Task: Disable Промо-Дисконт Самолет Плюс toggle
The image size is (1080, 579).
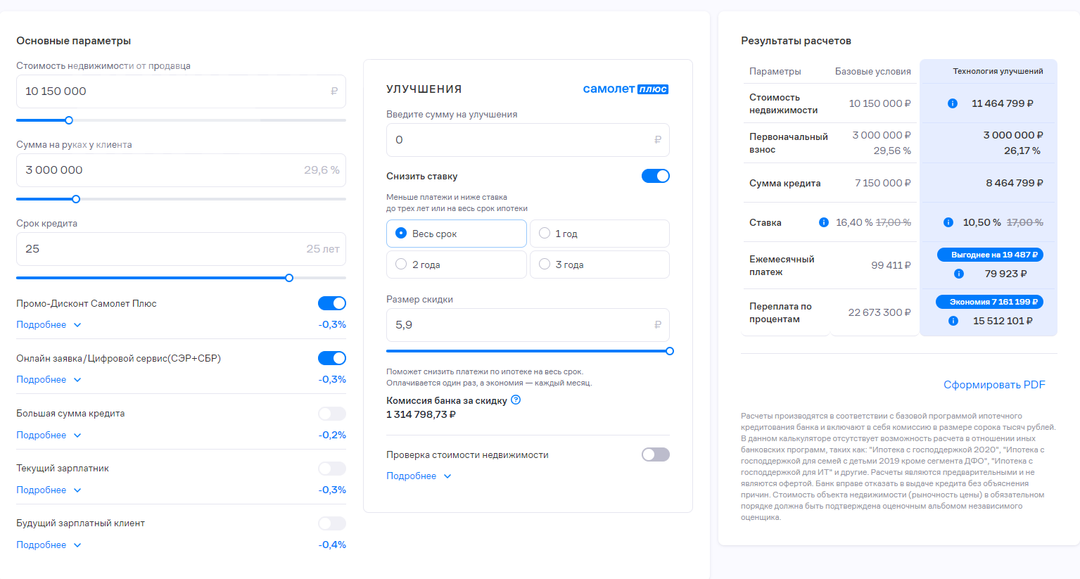Action: (332, 303)
